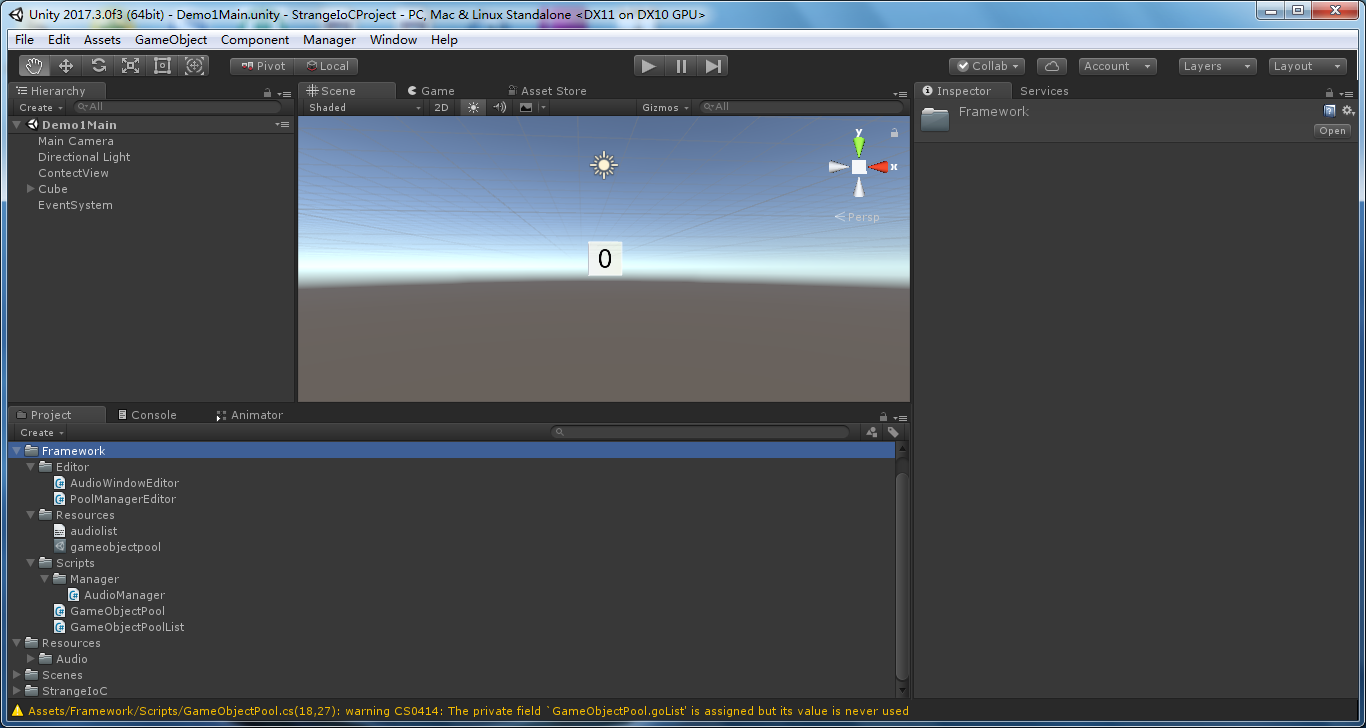Toggle scene lighting sun icon
1366x728 pixels.
pyautogui.click(x=473, y=107)
